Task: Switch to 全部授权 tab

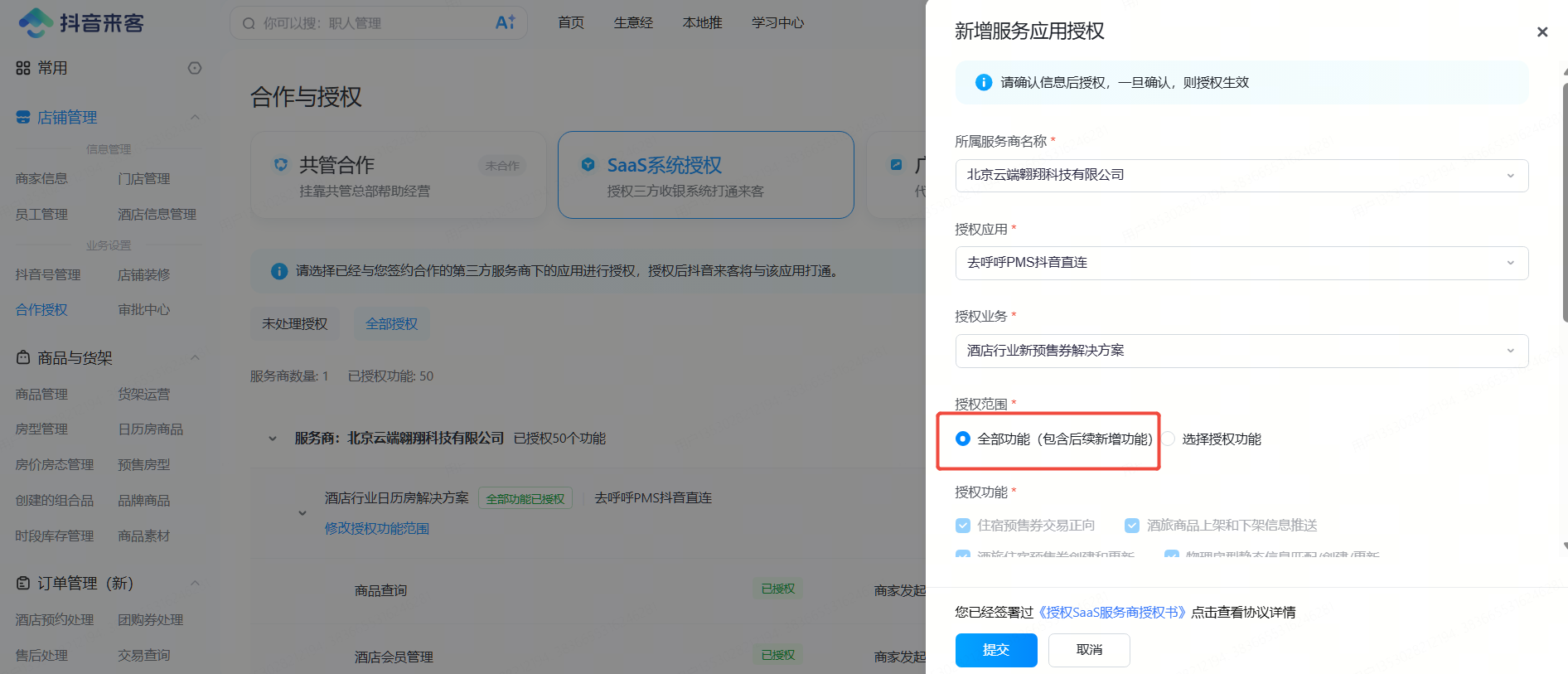Action: 392,323
